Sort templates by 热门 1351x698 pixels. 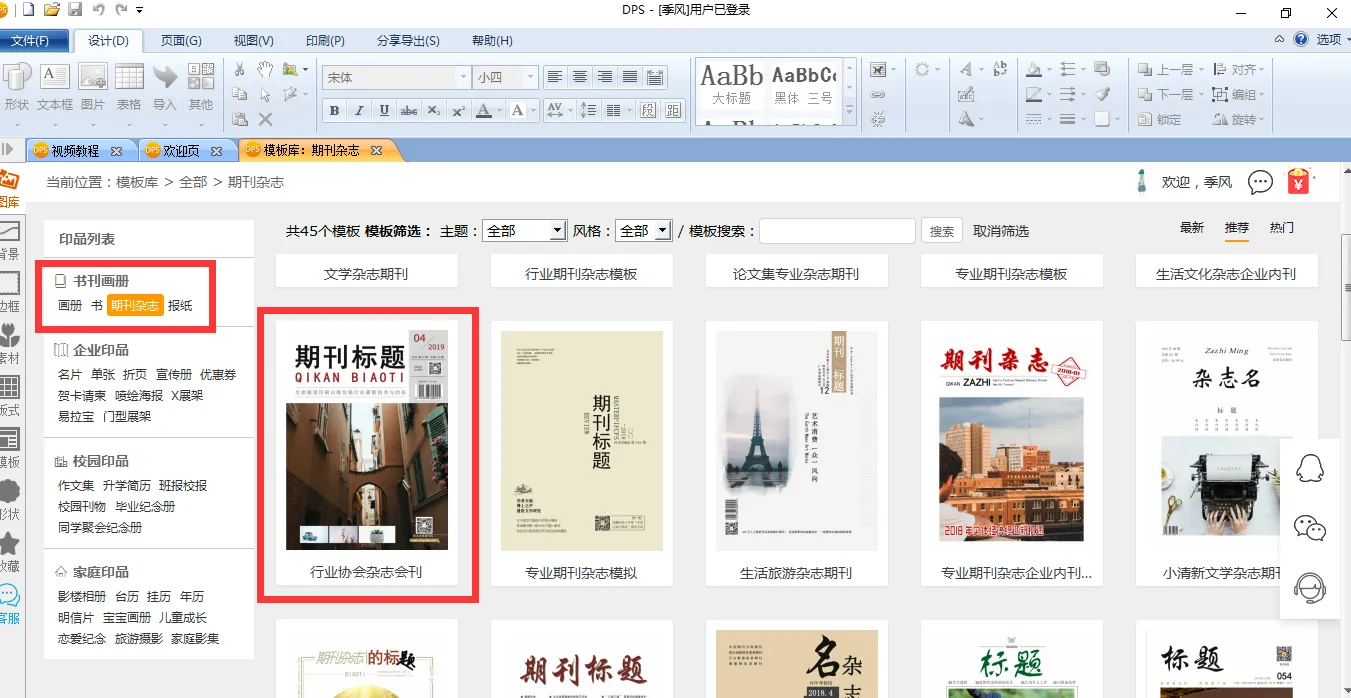click(x=1282, y=228)
